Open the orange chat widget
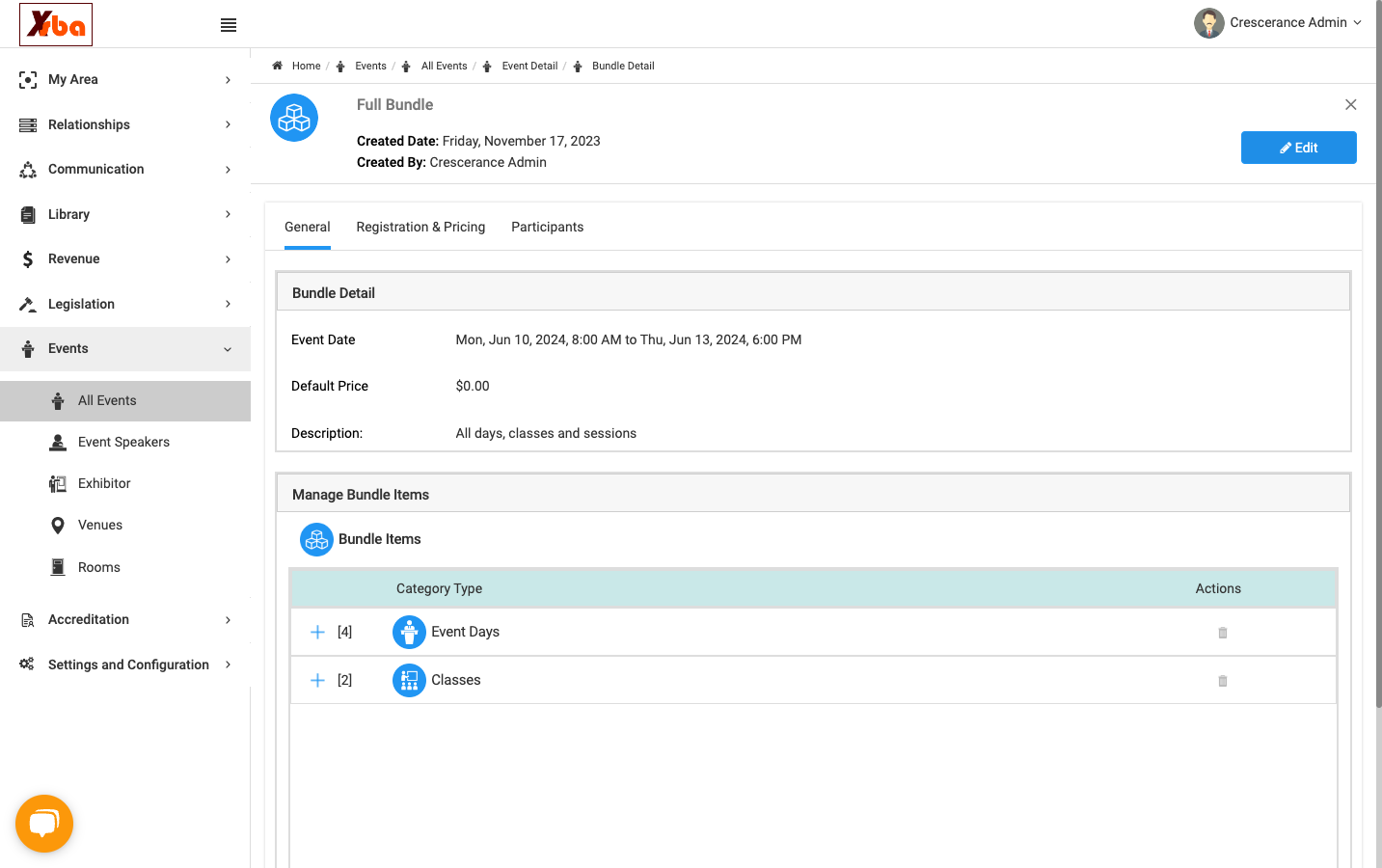Screen dimensions: 1382x868 [x=44, y=824]
